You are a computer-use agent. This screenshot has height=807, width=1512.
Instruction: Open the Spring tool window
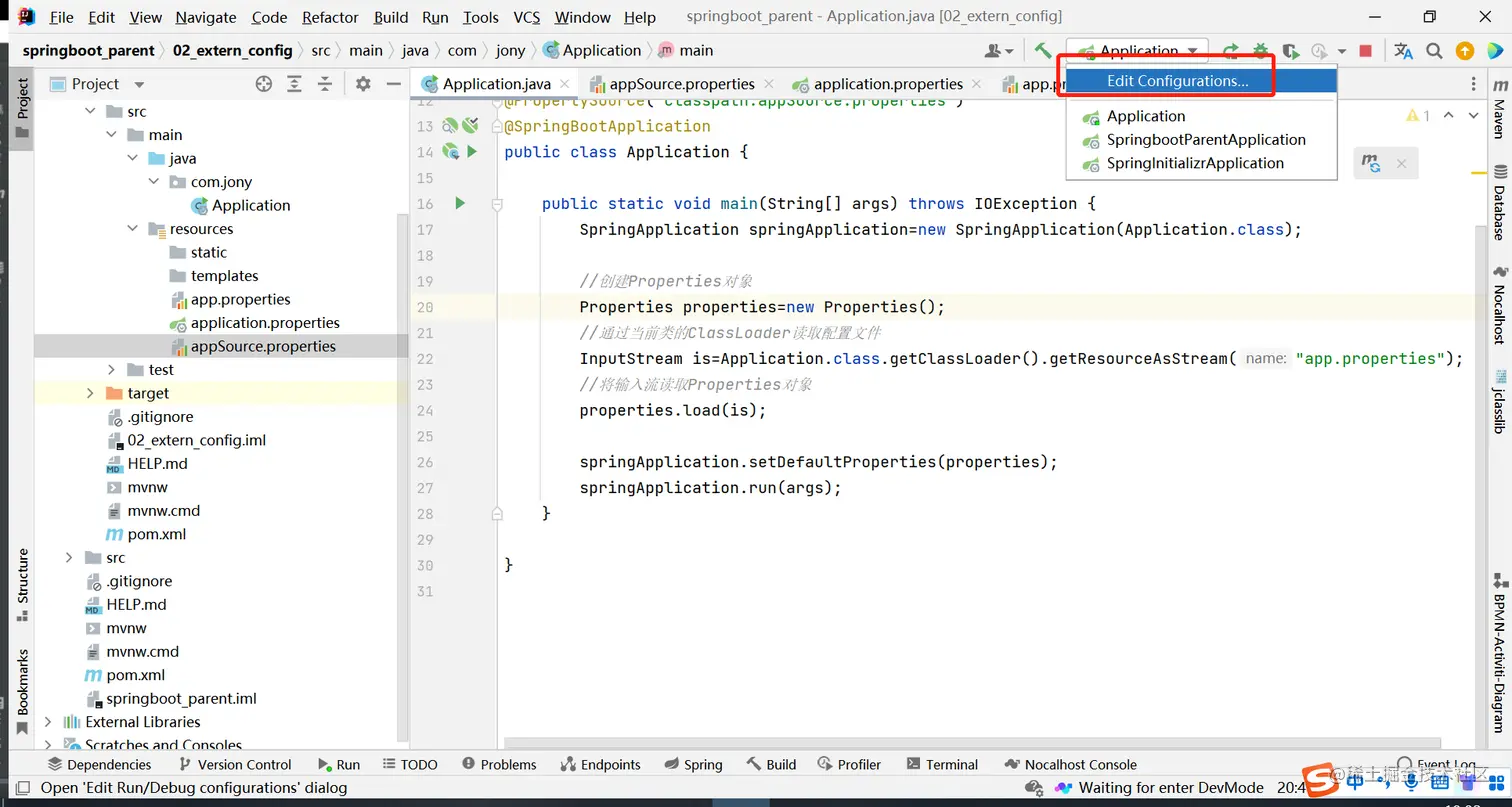coord(693,764)
